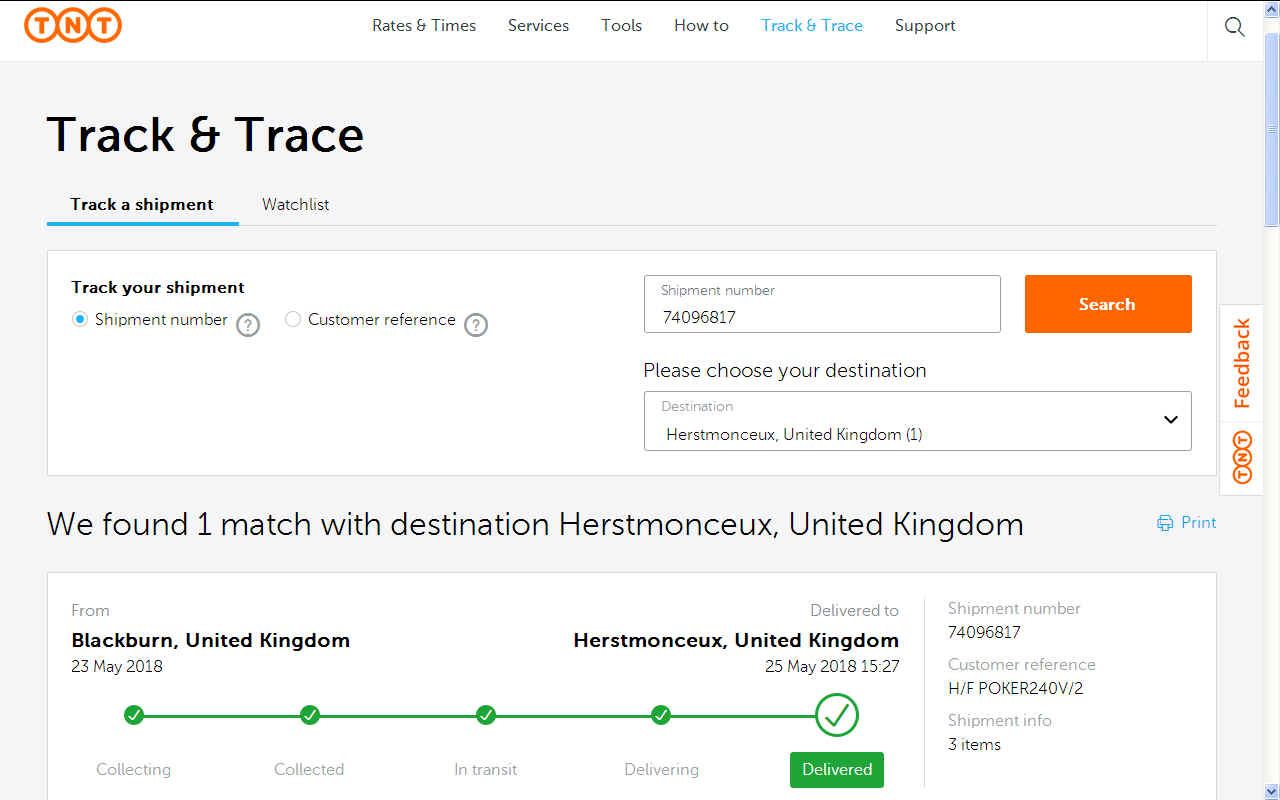
Task: Click origin Blackburn, United Kingdom
Action: click(211, 641)
